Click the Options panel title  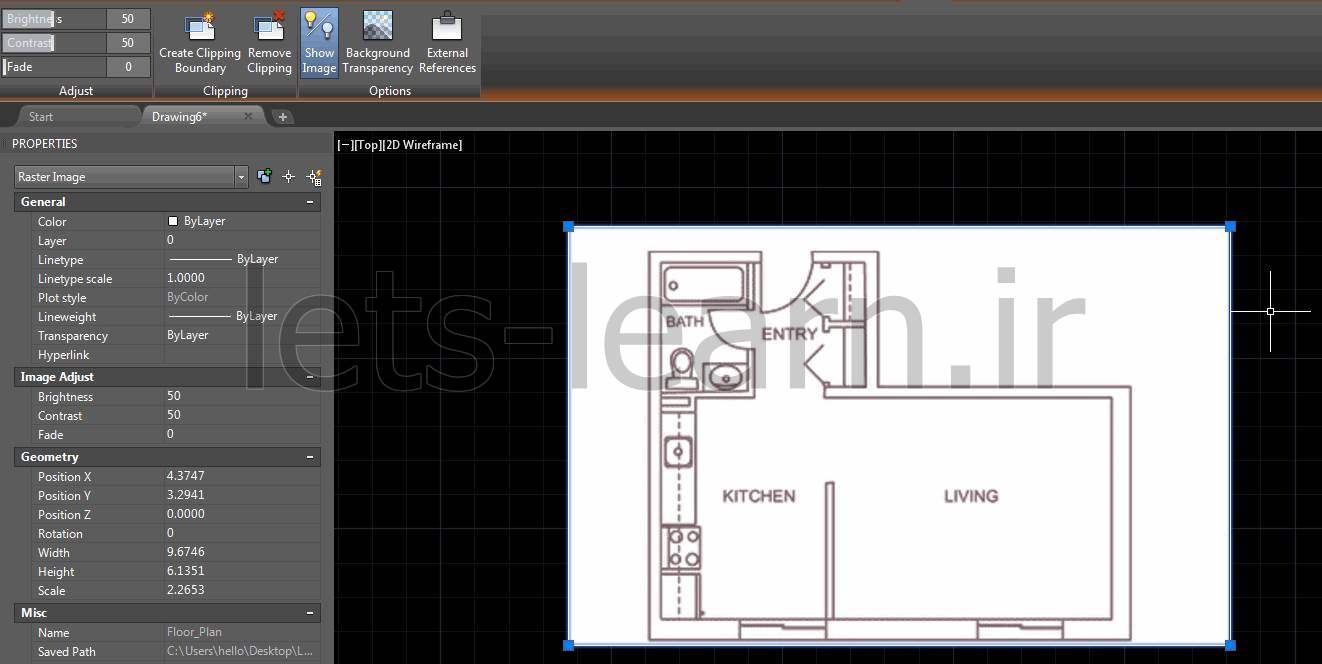(x=390, y=91)
